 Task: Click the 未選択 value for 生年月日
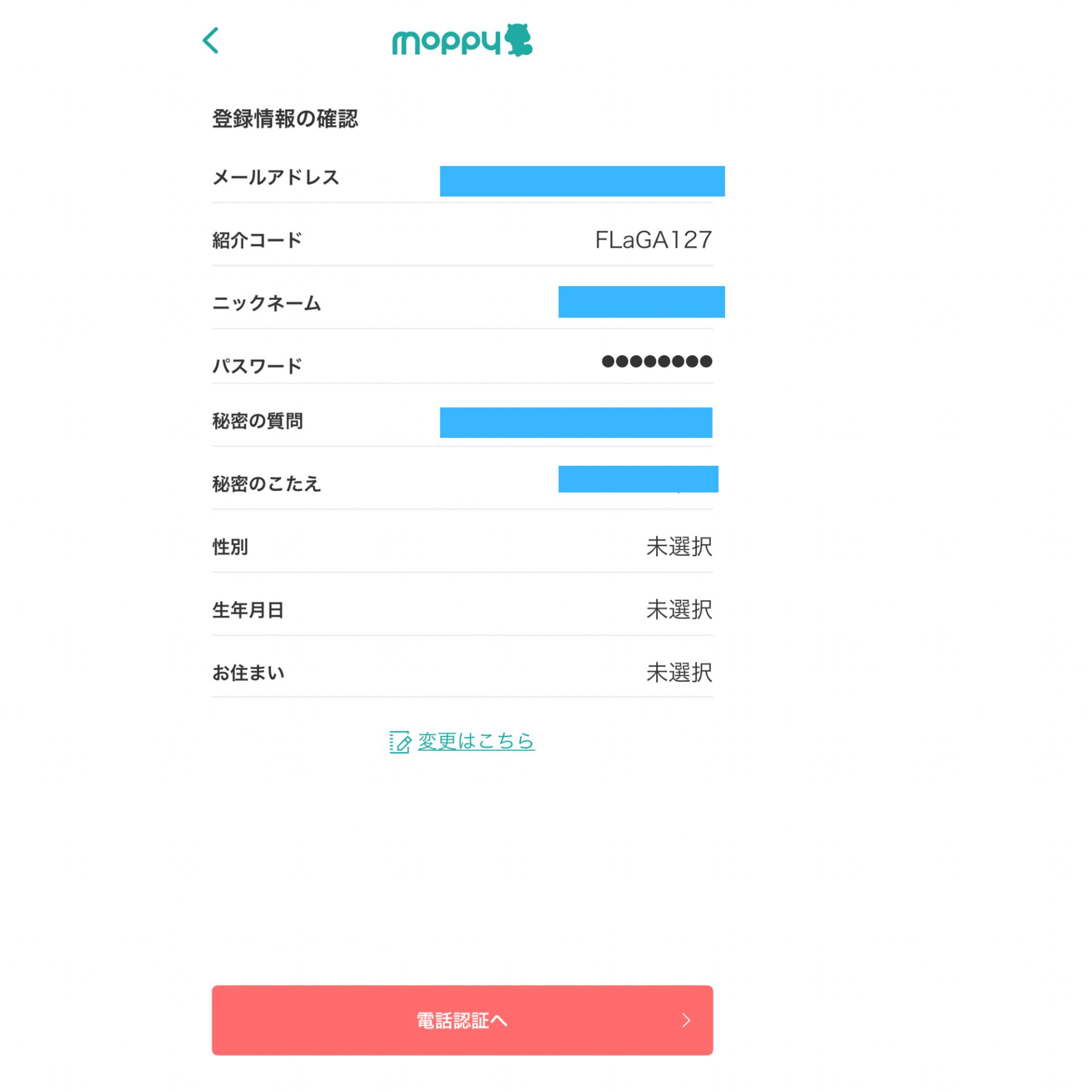click(679, 610)
